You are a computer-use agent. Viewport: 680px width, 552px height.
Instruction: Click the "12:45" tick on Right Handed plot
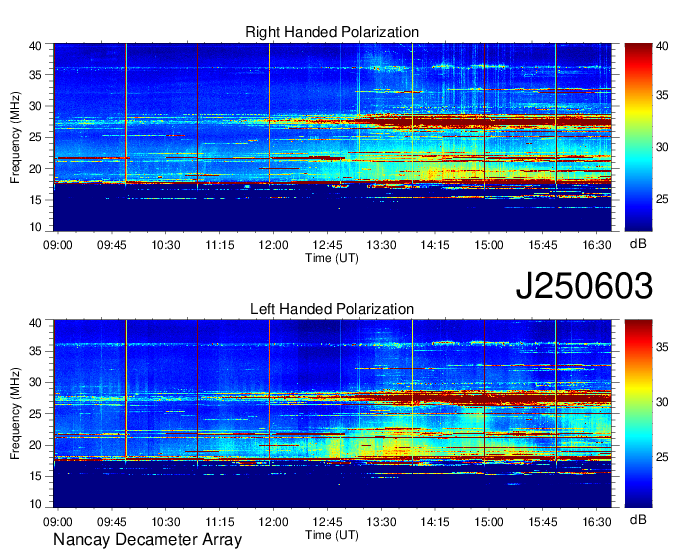click(327, 245)
